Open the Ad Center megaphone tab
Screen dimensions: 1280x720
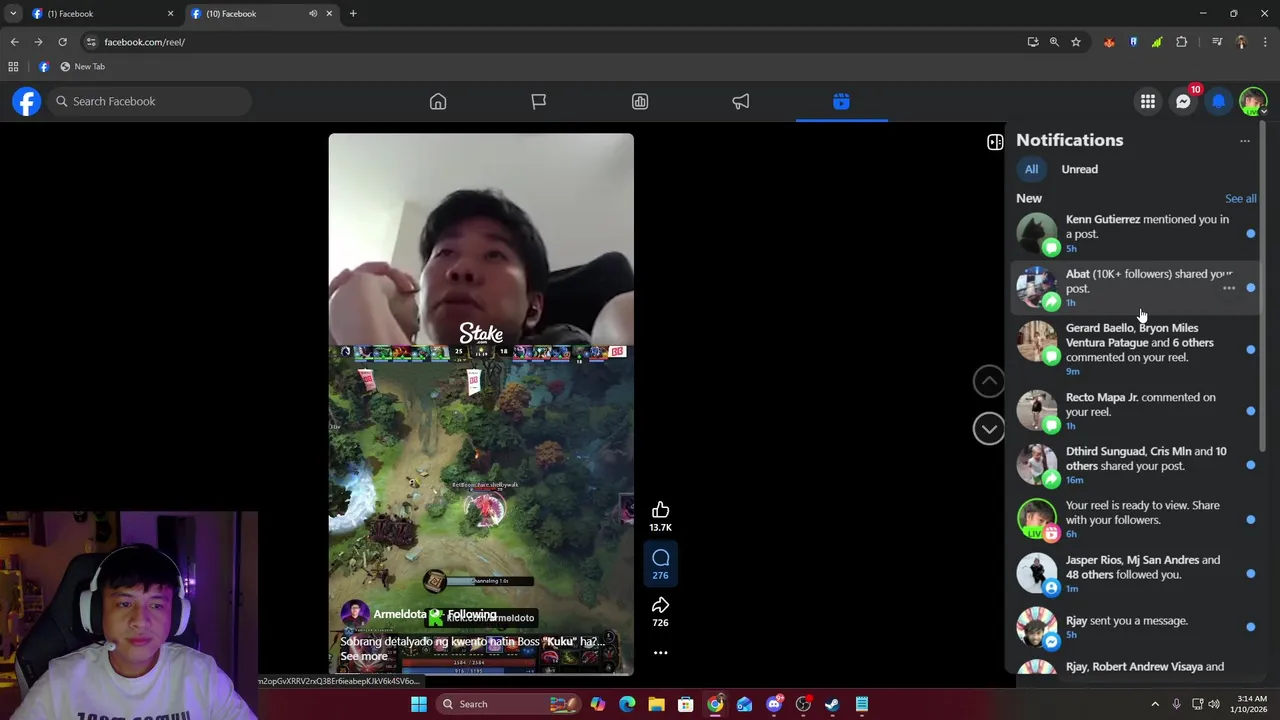(741, 101)
